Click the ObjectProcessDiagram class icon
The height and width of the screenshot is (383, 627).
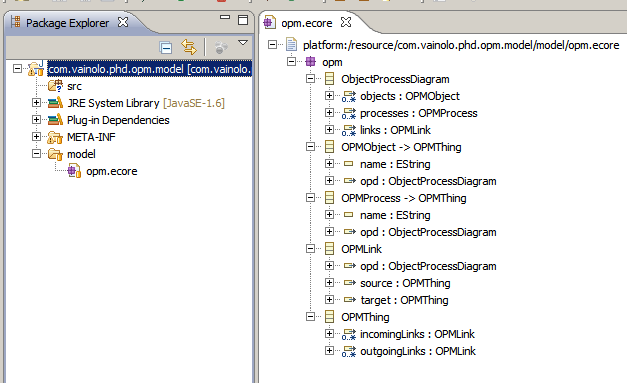pos(329,79)
